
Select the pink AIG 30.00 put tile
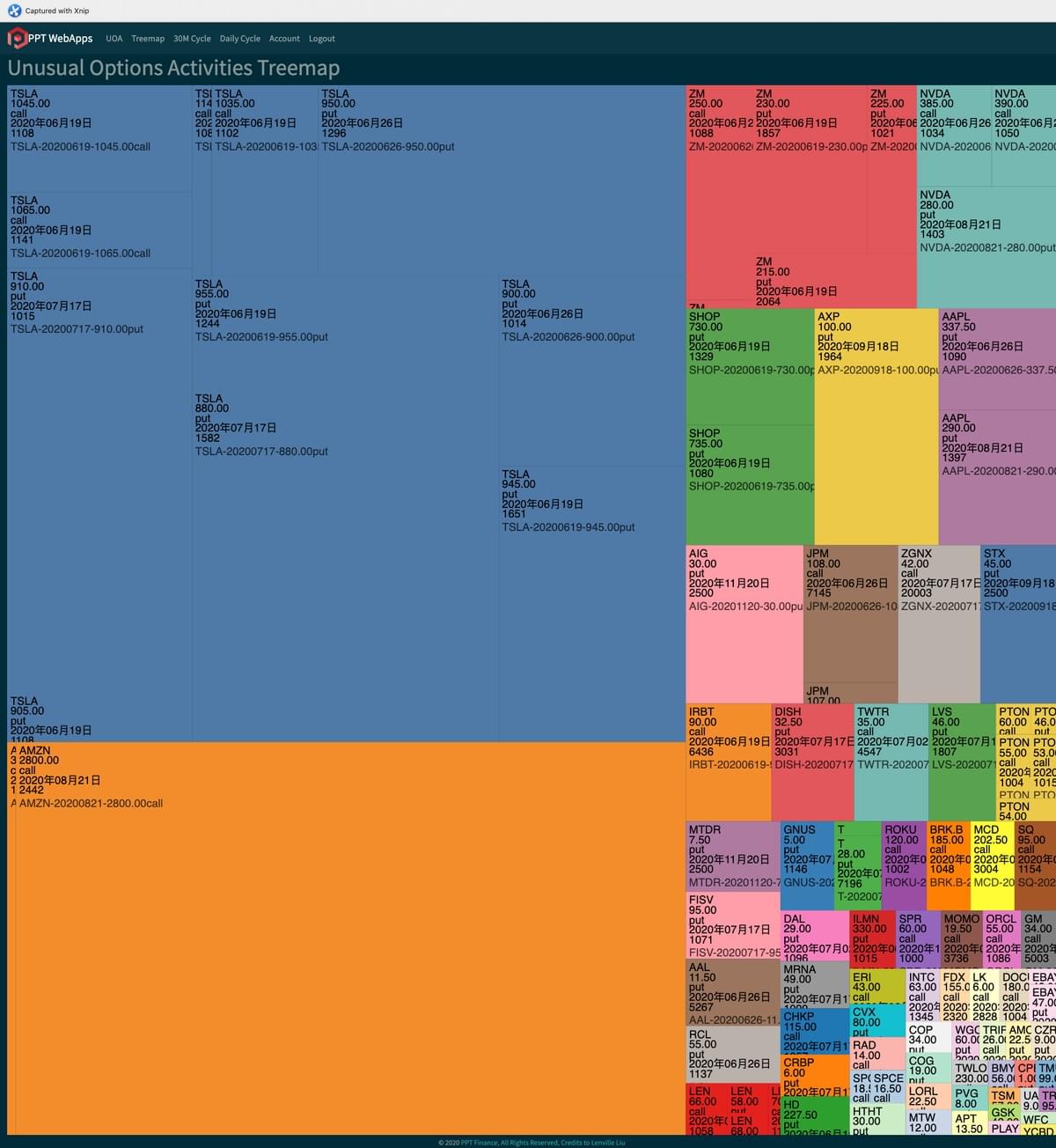click(744, 624)
